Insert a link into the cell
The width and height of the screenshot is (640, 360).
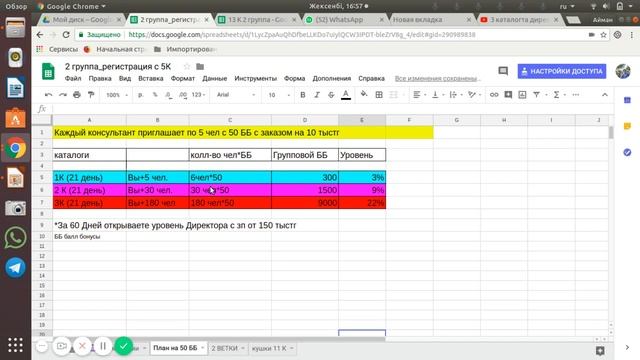click(x=494, y=95)
